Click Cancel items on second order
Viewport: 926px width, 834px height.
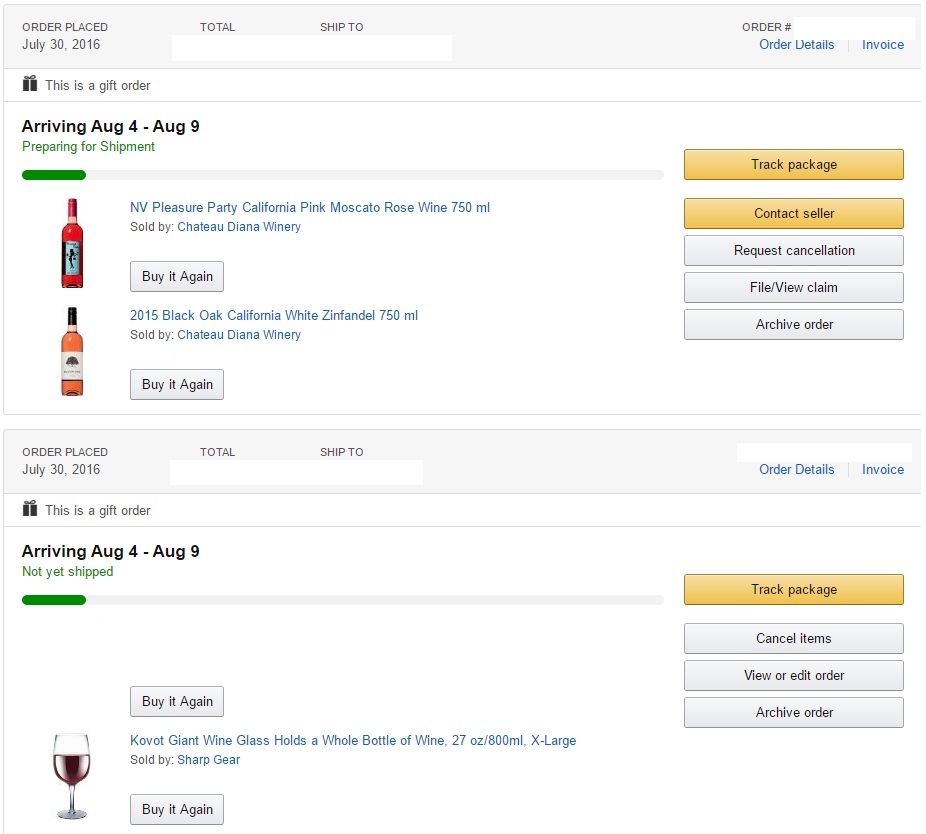coord(793,638)
